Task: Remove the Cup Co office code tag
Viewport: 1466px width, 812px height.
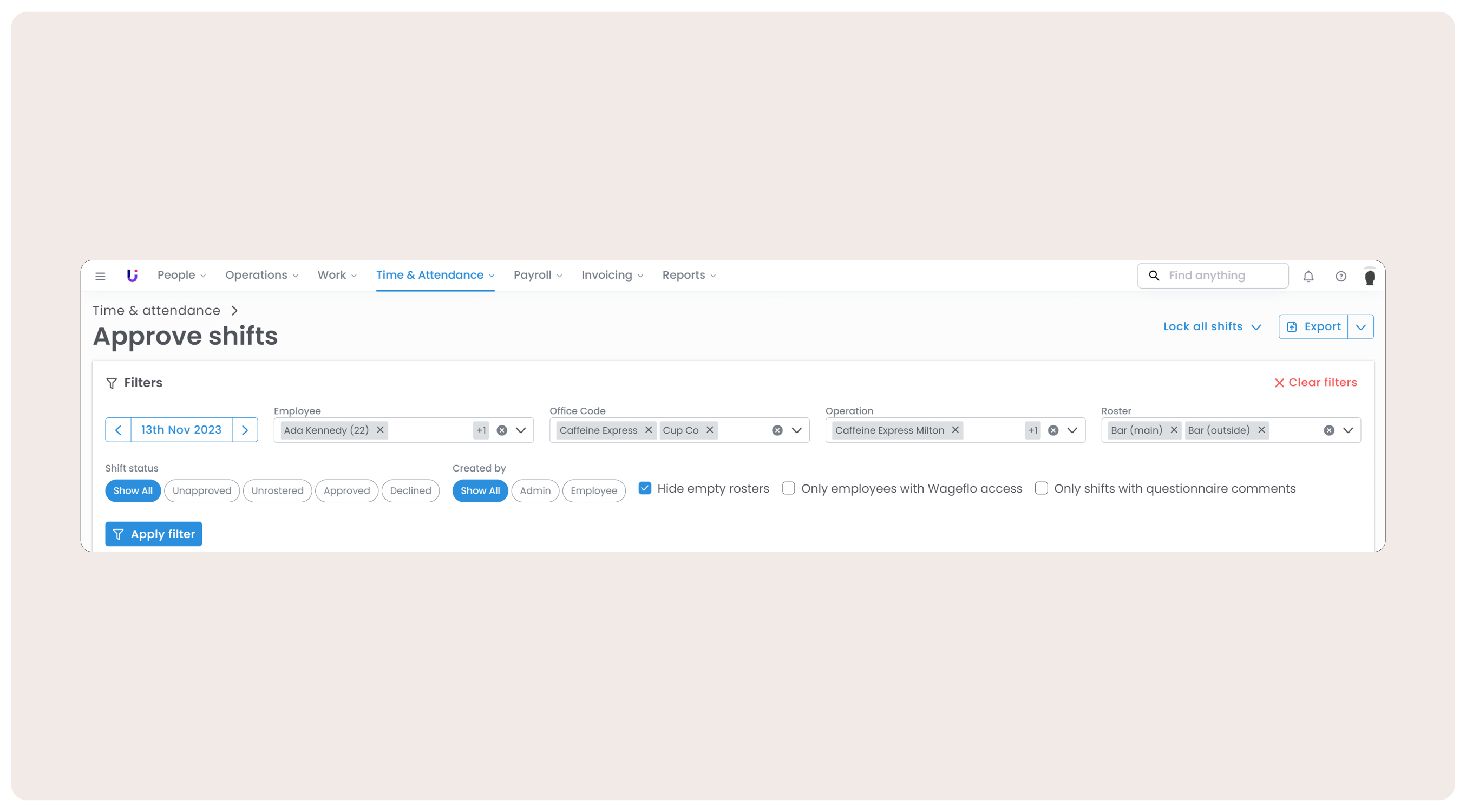Action: click(x=709, y=430)
